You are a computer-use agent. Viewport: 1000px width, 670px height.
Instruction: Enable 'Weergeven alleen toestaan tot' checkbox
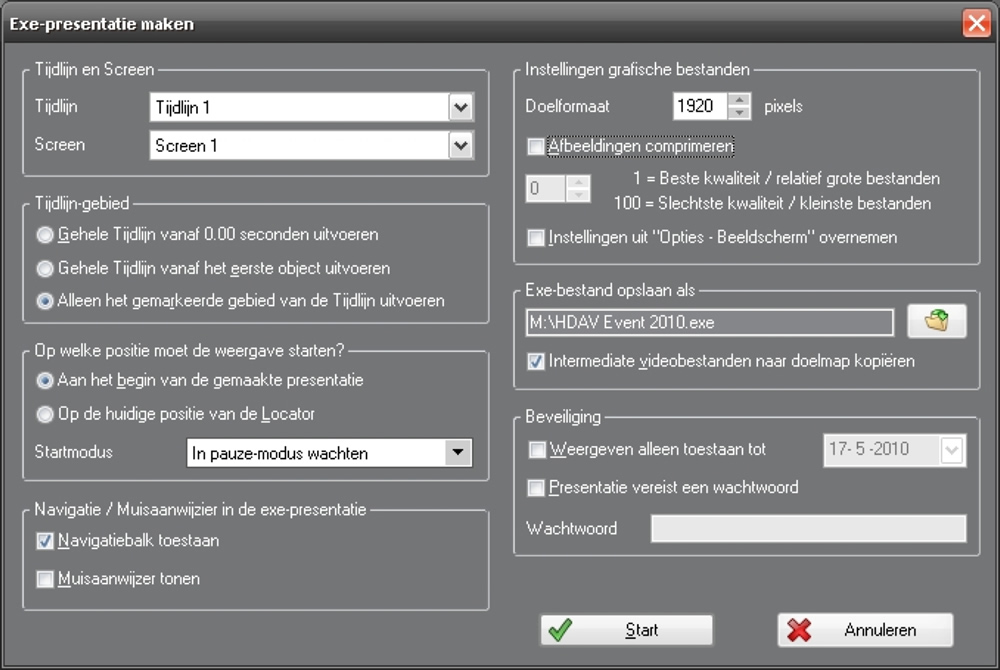(x=536, y=450)
